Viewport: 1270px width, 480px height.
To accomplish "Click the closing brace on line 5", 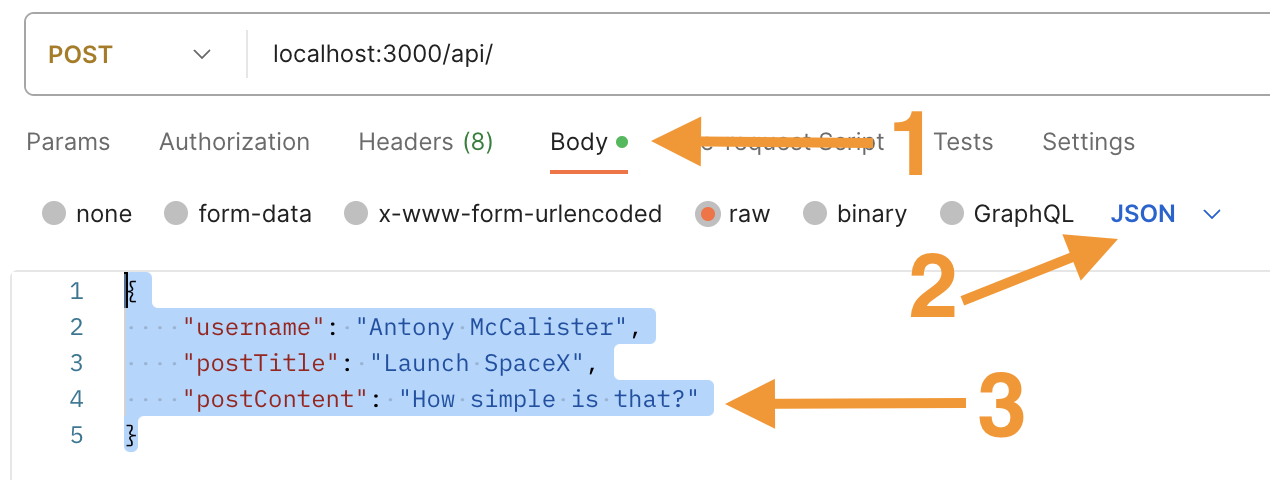I will pos(129,435).
